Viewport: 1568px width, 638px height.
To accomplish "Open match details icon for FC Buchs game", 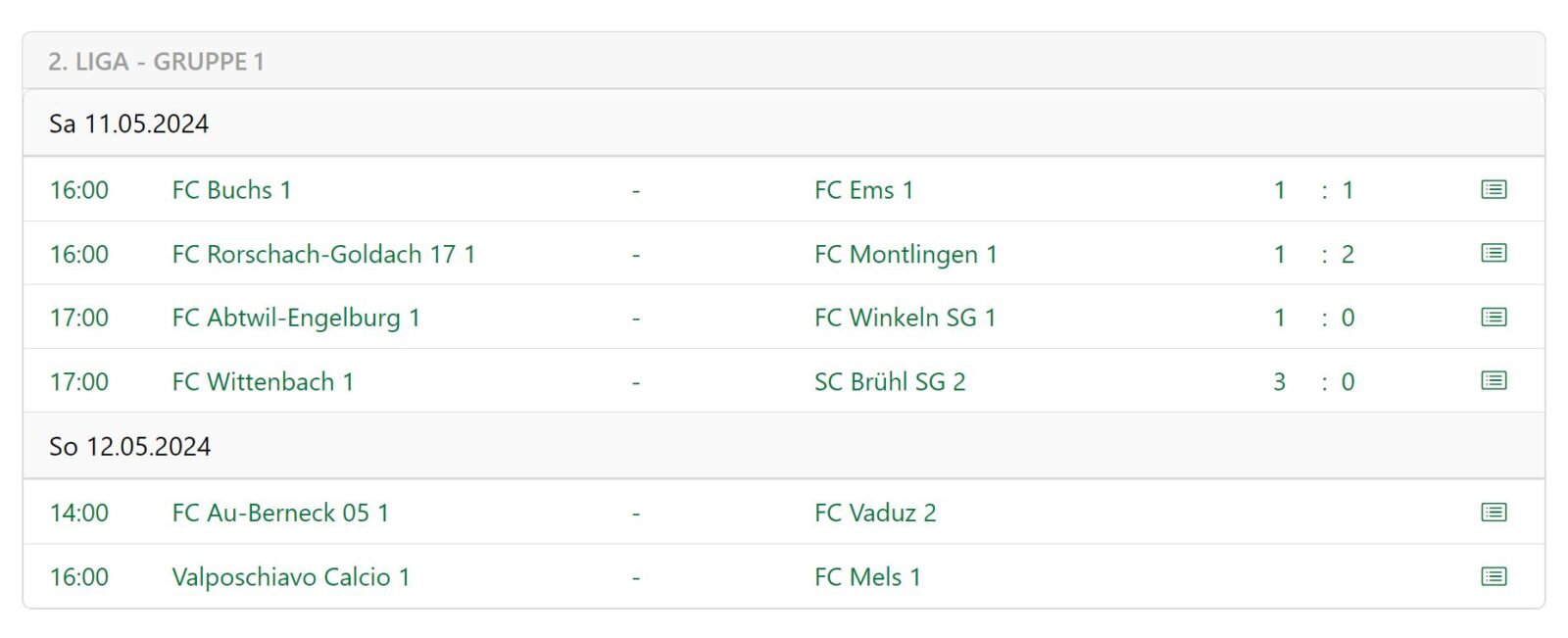I will click(1494, 189).
